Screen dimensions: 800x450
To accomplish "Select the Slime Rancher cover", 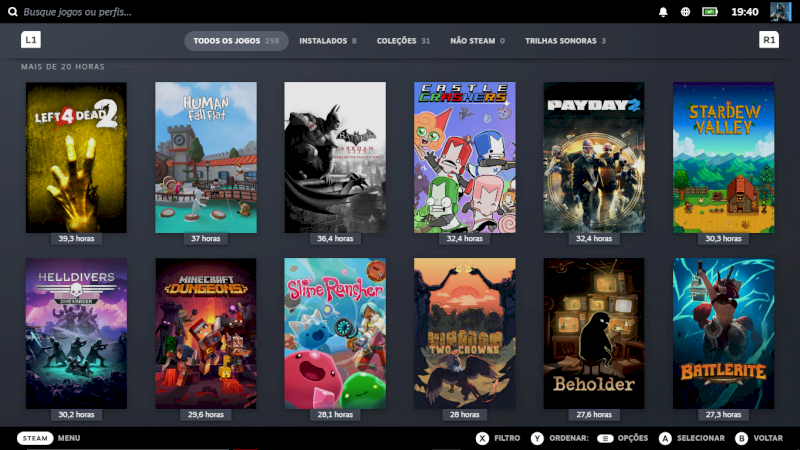I will click(x=335, y=333).
